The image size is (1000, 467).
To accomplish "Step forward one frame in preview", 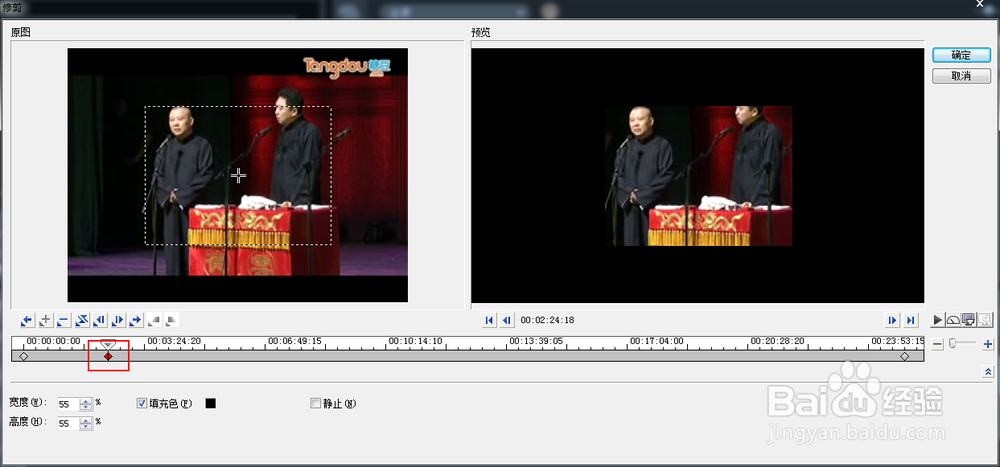I will pyautogui.click(x=892, y=320).
